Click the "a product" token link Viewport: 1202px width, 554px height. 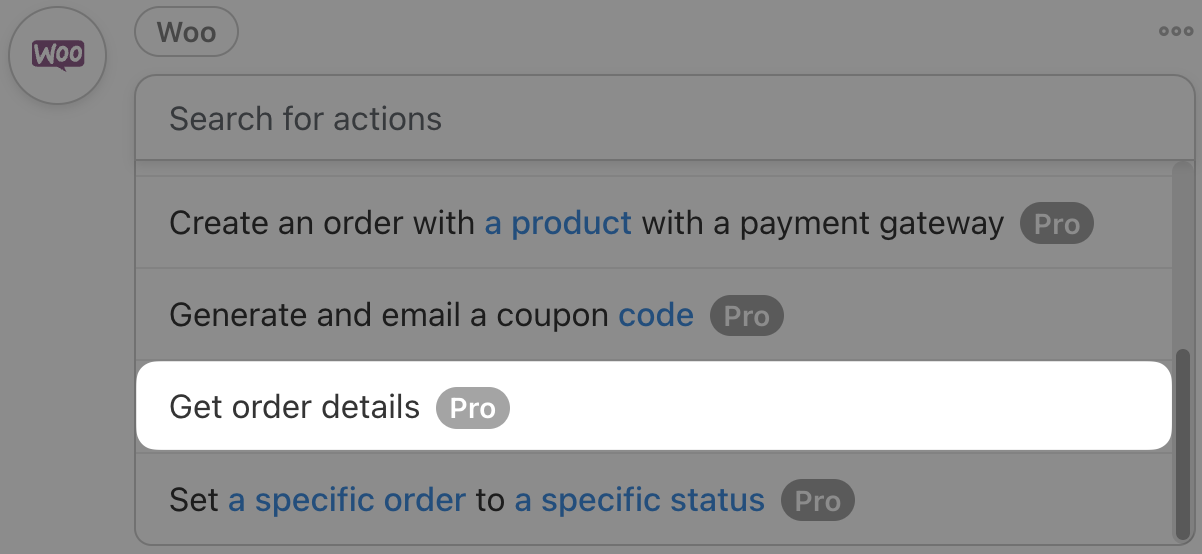[x=558, y=223]
